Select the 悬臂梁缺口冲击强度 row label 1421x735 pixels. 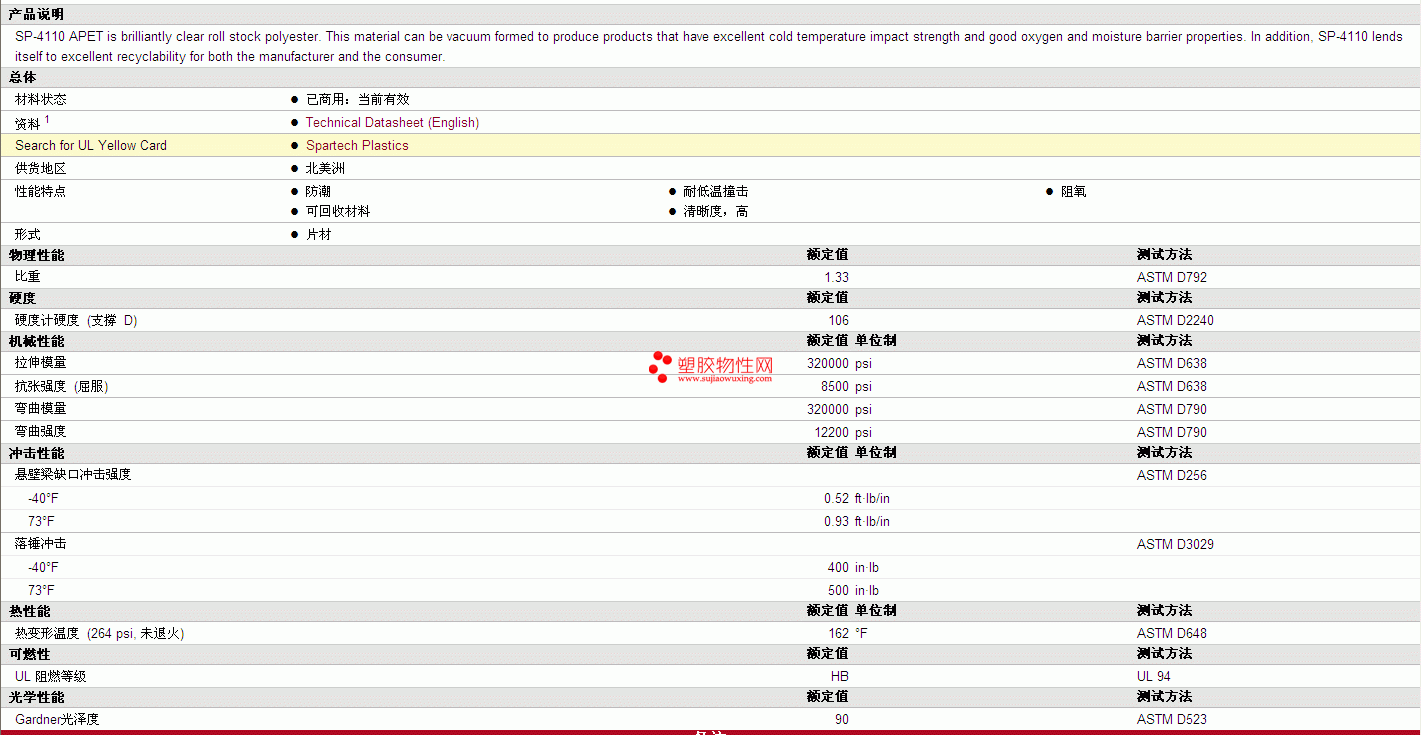[x=73, y=474]
